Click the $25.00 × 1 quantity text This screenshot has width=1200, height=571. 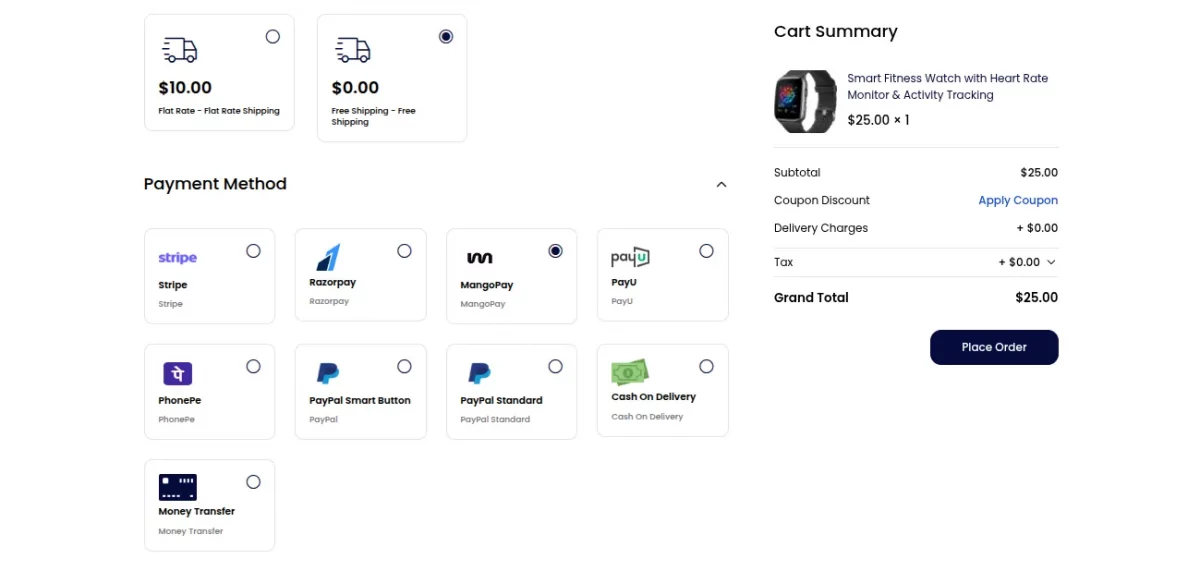pyautogui.click(x=878, y=120)
